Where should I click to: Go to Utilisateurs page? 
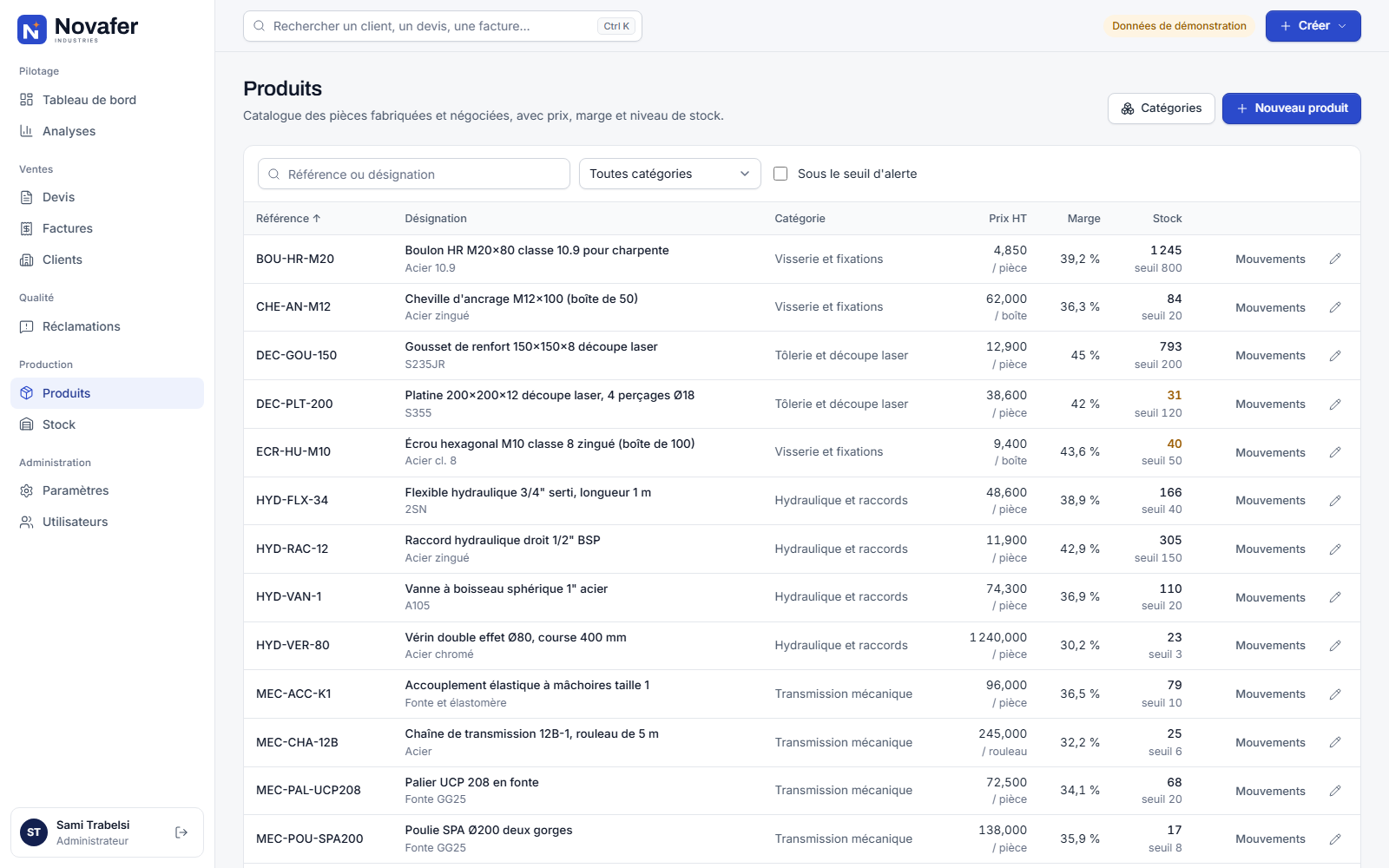point(108,522)
